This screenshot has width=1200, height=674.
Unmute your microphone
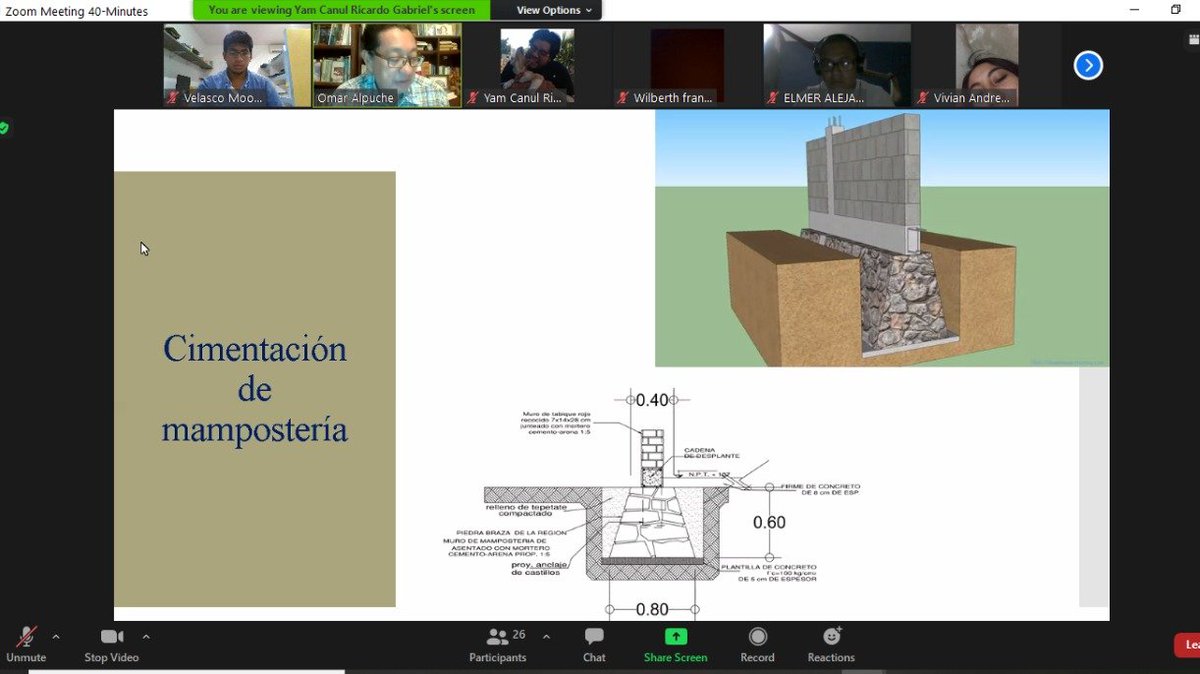click(x=26, y=644)
